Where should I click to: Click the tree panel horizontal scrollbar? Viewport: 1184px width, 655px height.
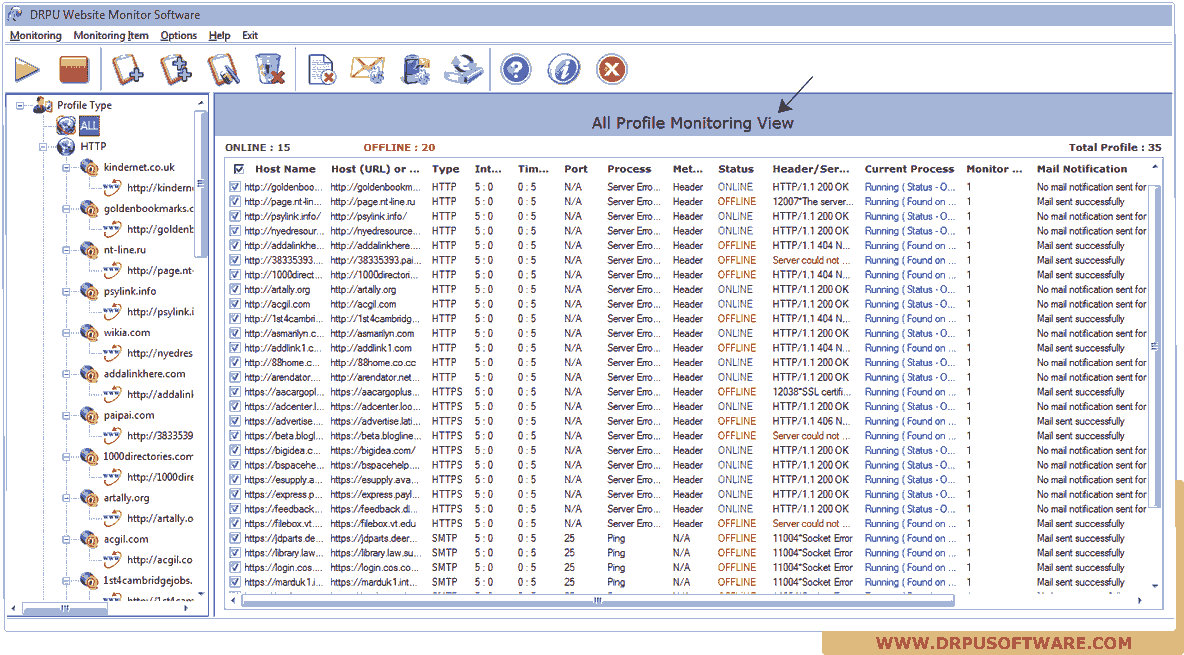[64, 608]
